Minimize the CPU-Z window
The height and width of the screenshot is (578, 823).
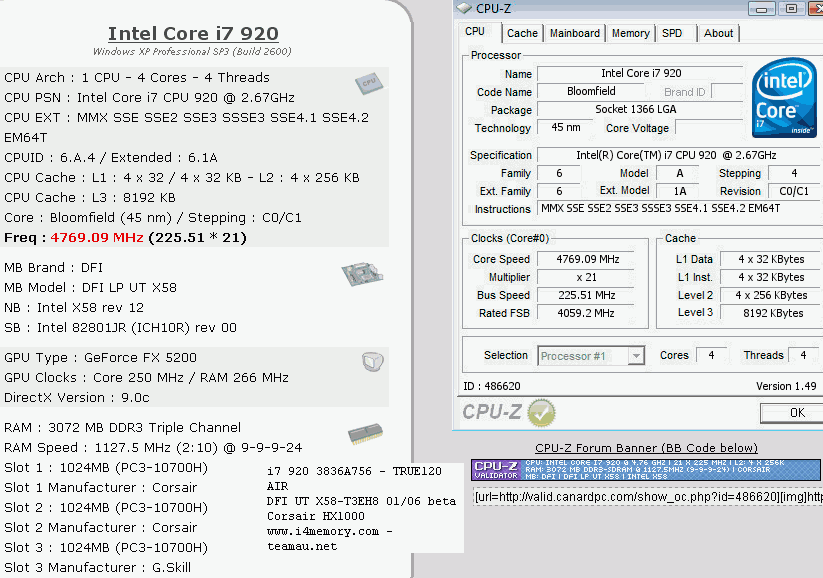tap(762, 9)
